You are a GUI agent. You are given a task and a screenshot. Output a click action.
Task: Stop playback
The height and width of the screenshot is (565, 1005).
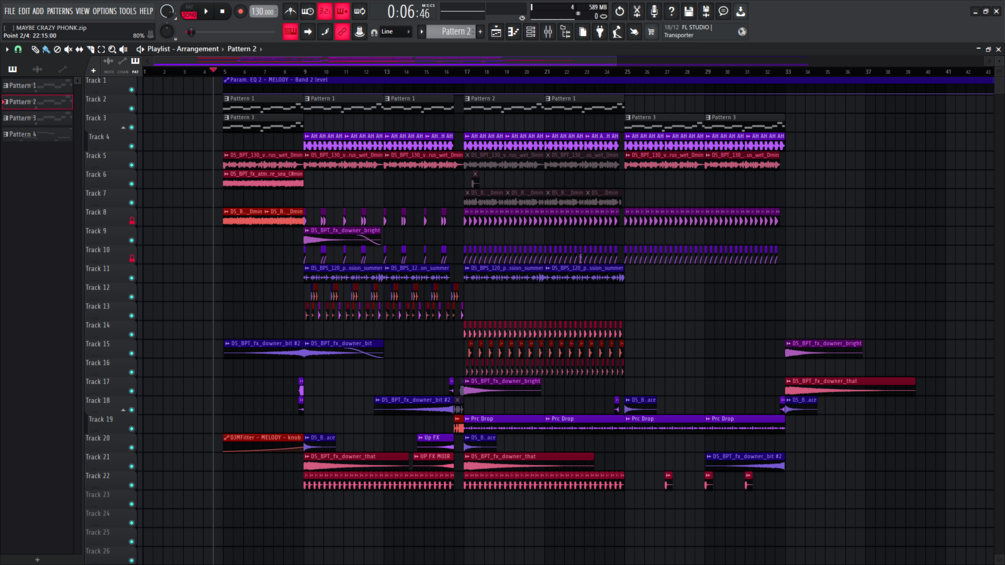[x=222, y=12]
